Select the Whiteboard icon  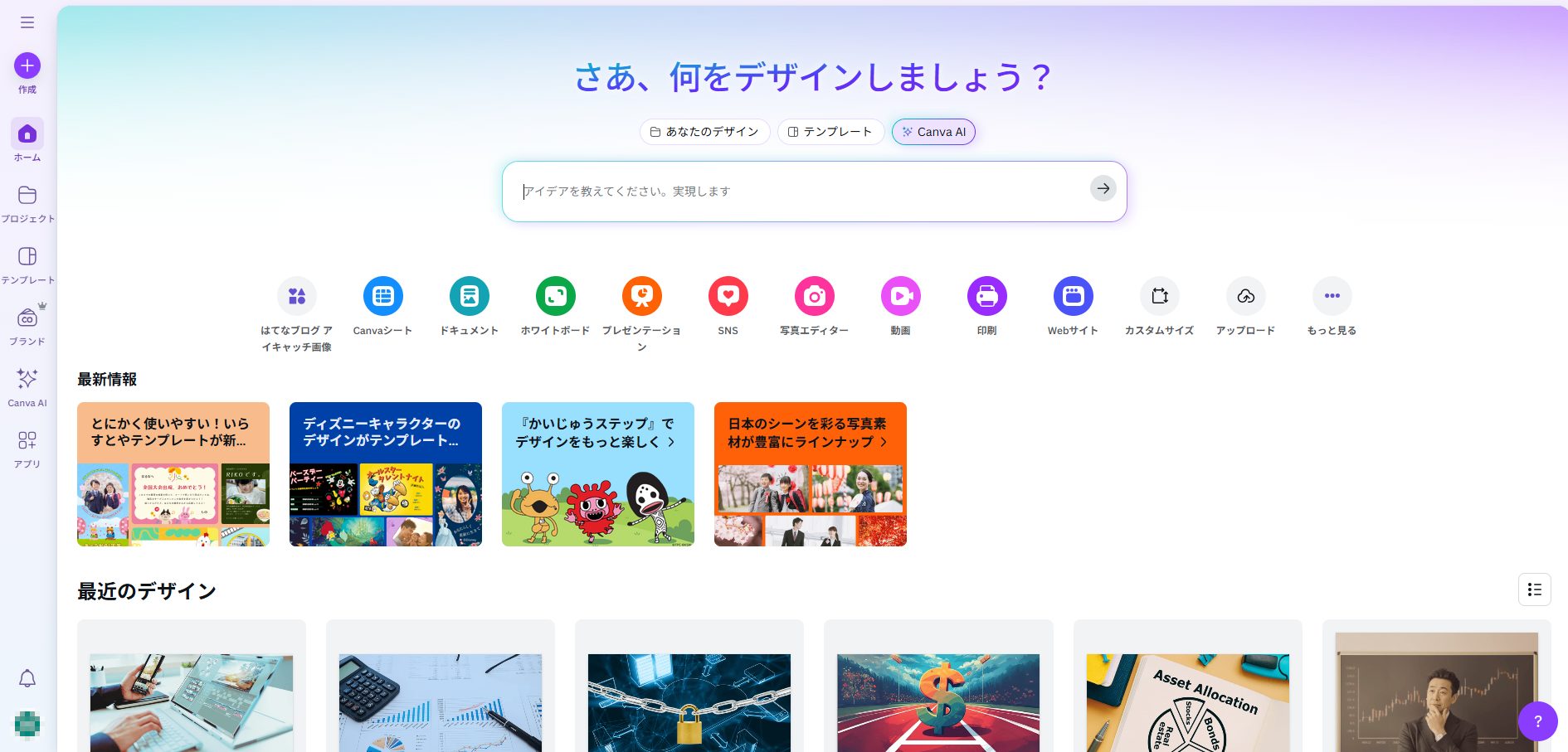[x=555, y=296]
